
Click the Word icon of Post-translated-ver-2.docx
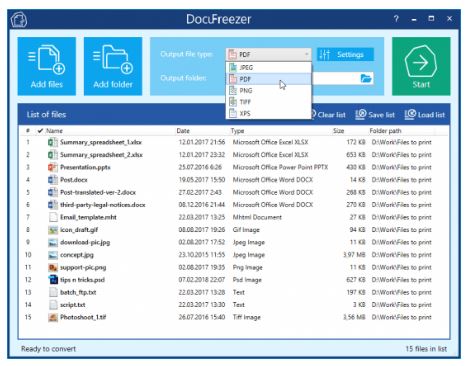pos(53,192)
